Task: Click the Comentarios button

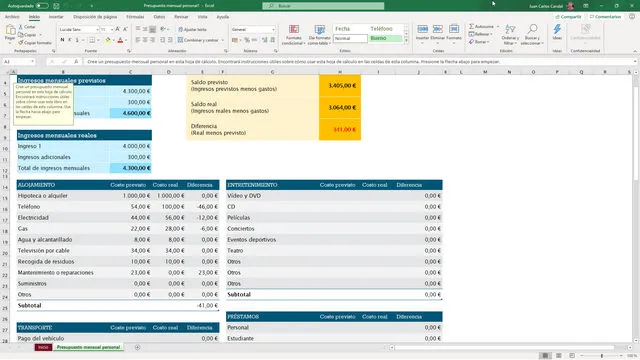Action: click(605, 17)
